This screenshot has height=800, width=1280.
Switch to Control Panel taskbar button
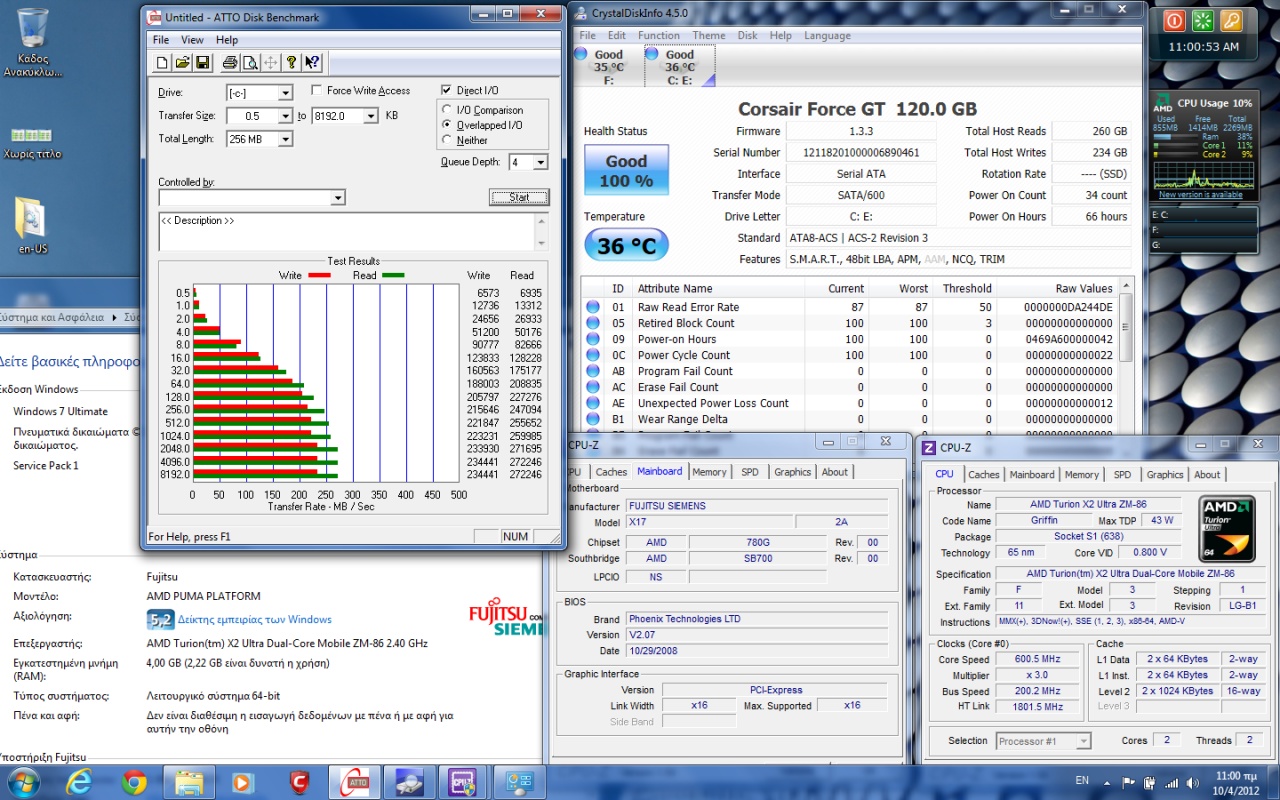tap(518, 782)
